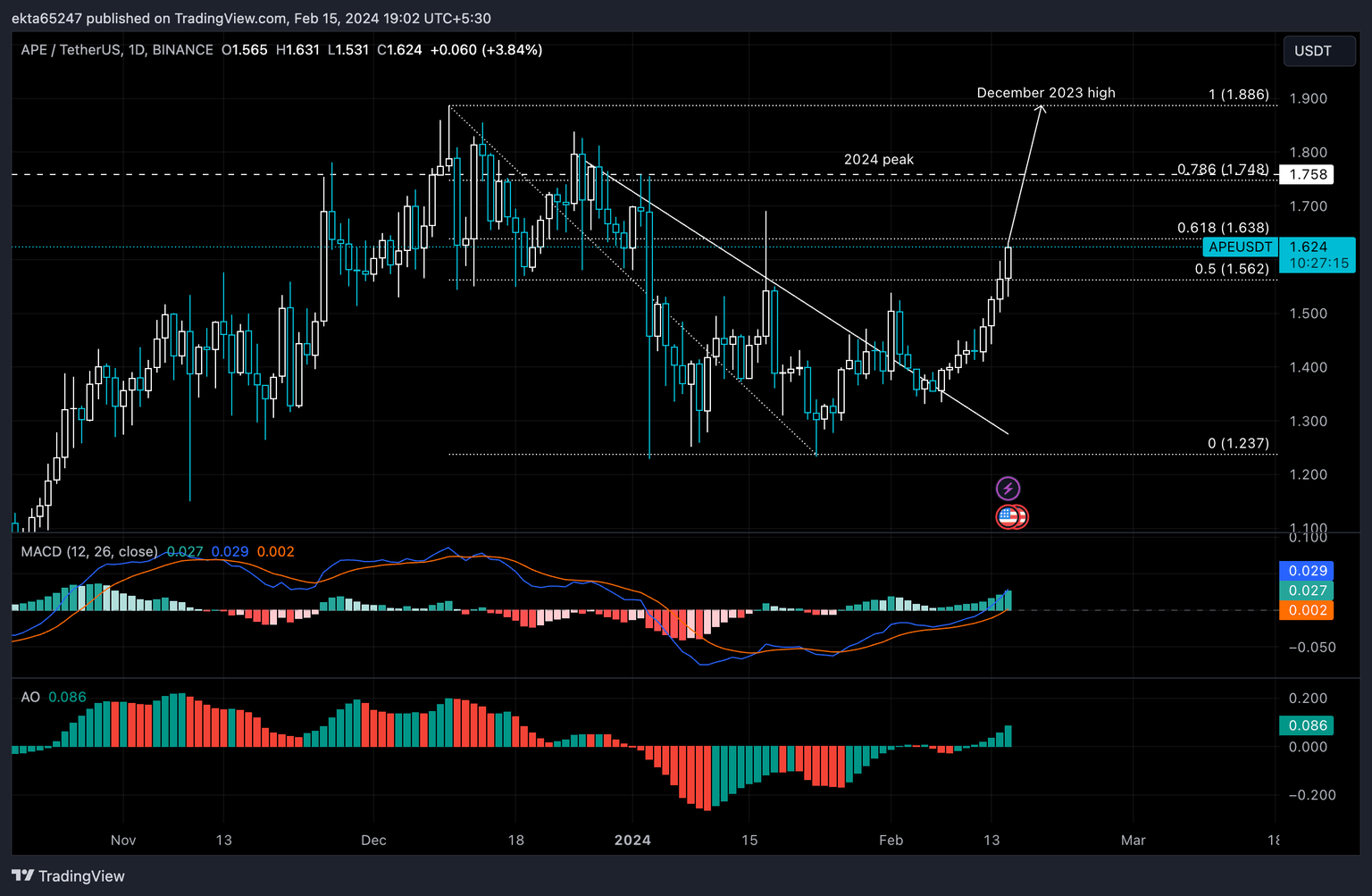Select the 'APE / TetherUS, 1D, BINANCE' symbol title
1372x896 pixels.
(117, 50)
